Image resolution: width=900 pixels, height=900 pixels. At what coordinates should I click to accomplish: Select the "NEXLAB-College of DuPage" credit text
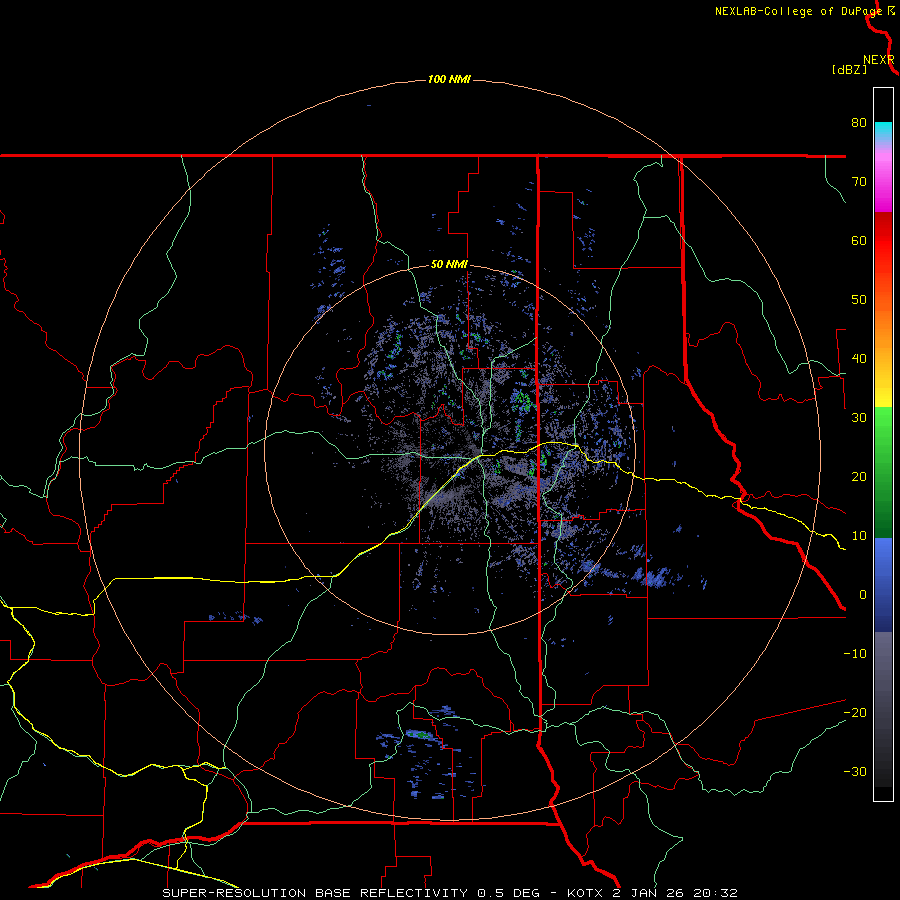pyautogui.click(x=798, y=11)
